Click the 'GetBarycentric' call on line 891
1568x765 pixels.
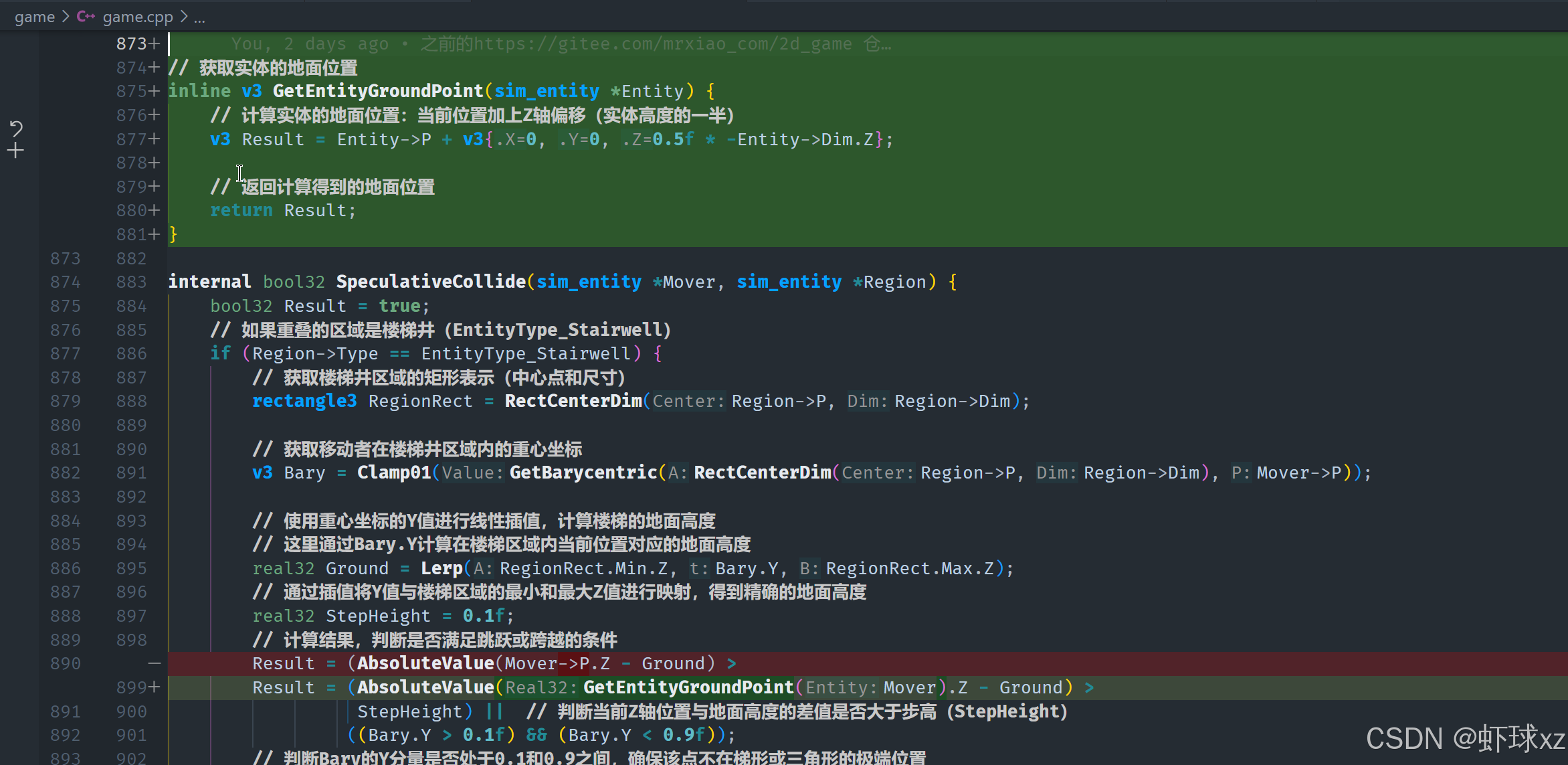[x=583, y=473]
